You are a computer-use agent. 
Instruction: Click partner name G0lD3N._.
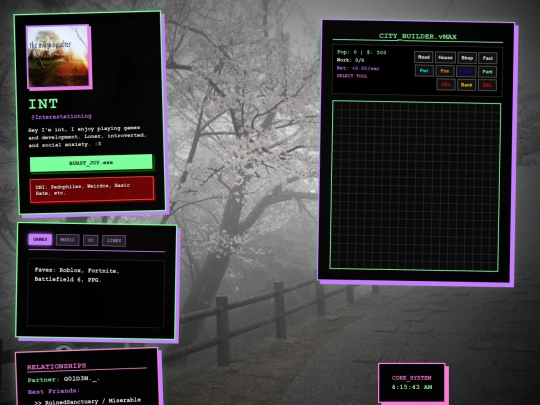point(82,379)
